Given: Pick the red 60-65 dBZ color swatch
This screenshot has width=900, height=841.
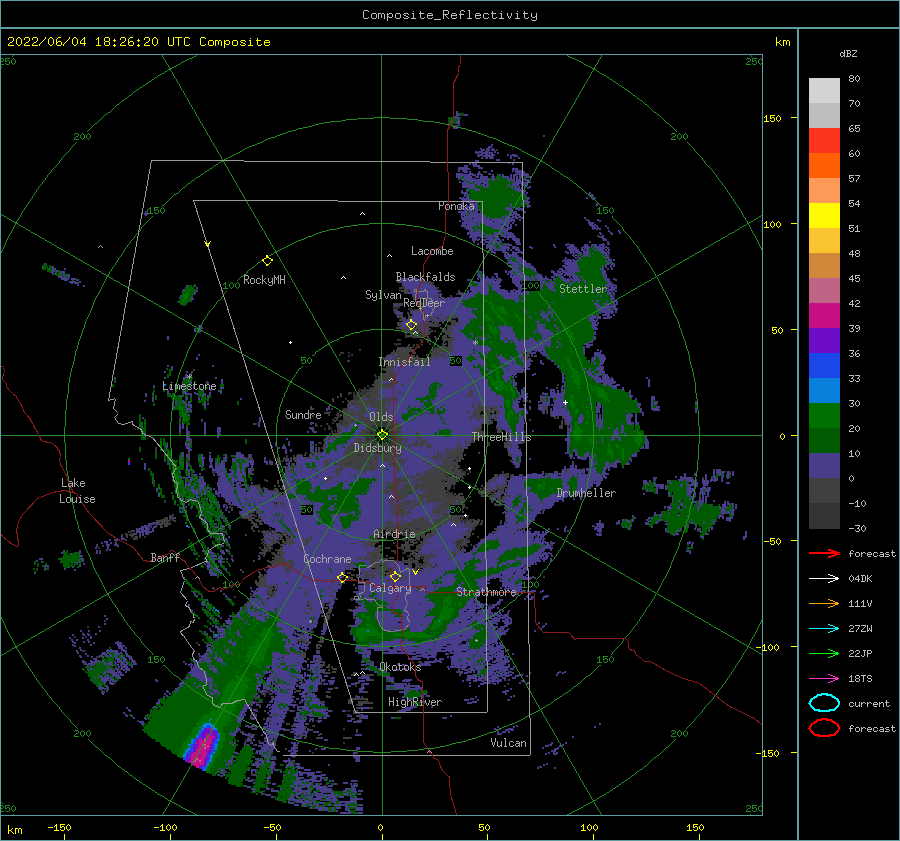Looking at the screenshot, I should coord(824,141).
